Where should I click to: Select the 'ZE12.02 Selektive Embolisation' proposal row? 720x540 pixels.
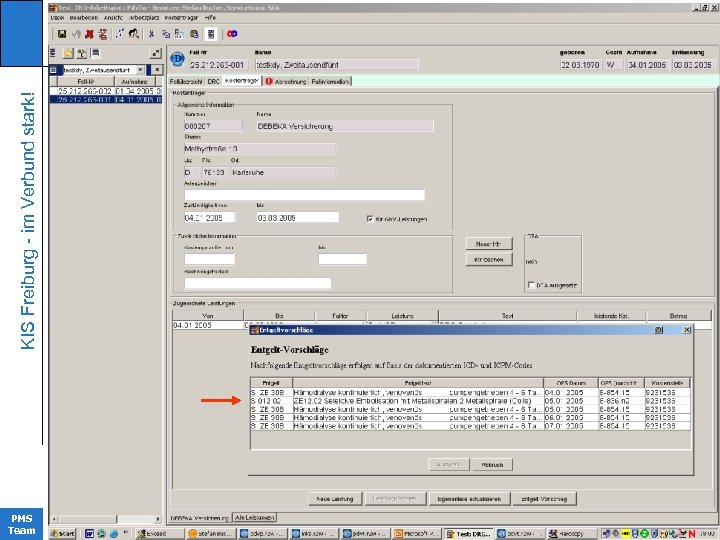tap(470, 401)
